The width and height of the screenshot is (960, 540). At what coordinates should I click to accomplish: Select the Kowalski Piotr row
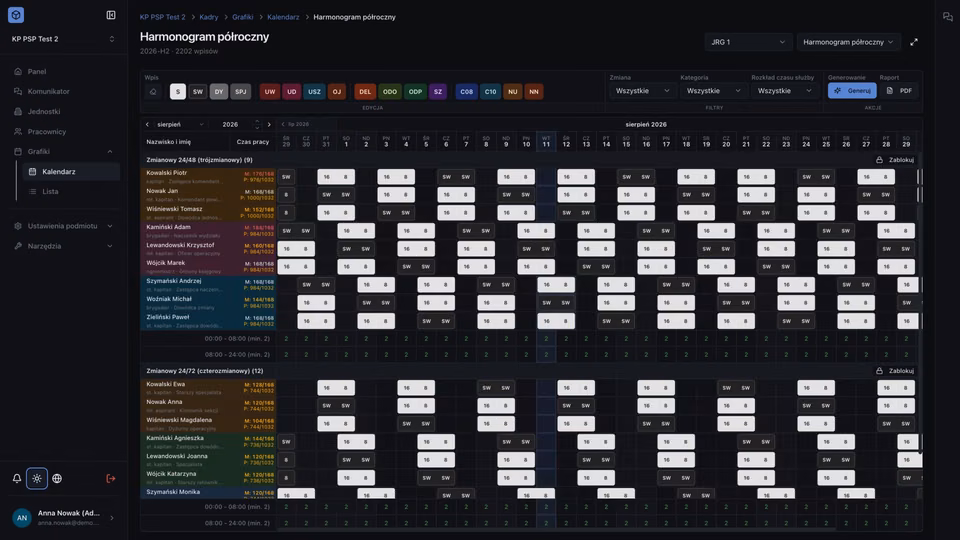coord(208,177)
